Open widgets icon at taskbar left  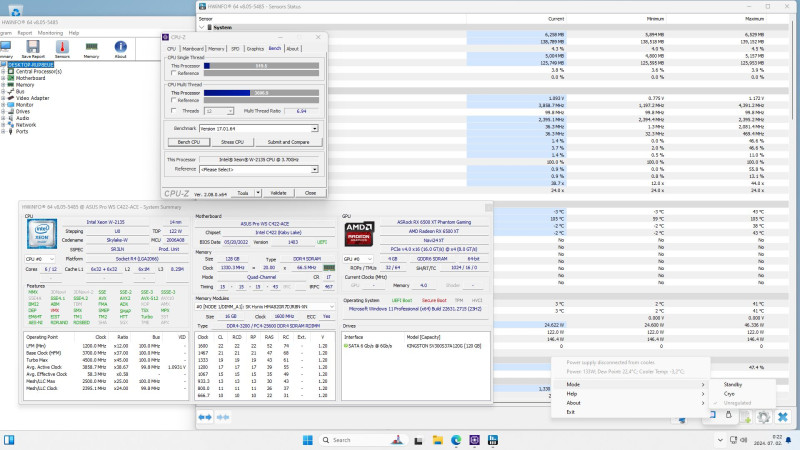[9, 440]
